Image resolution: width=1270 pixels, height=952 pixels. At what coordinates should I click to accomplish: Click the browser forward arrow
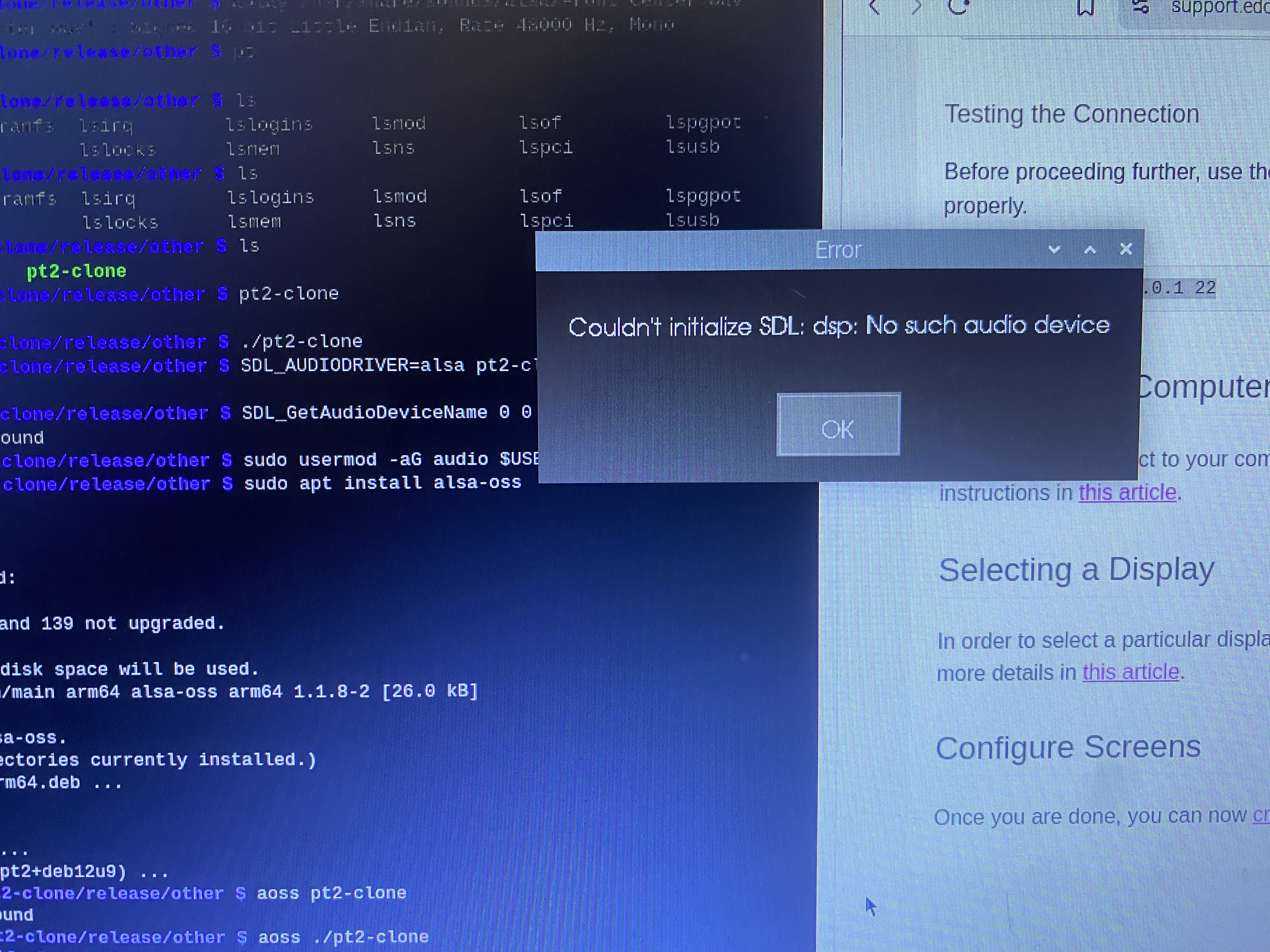[x=916, y=7]
